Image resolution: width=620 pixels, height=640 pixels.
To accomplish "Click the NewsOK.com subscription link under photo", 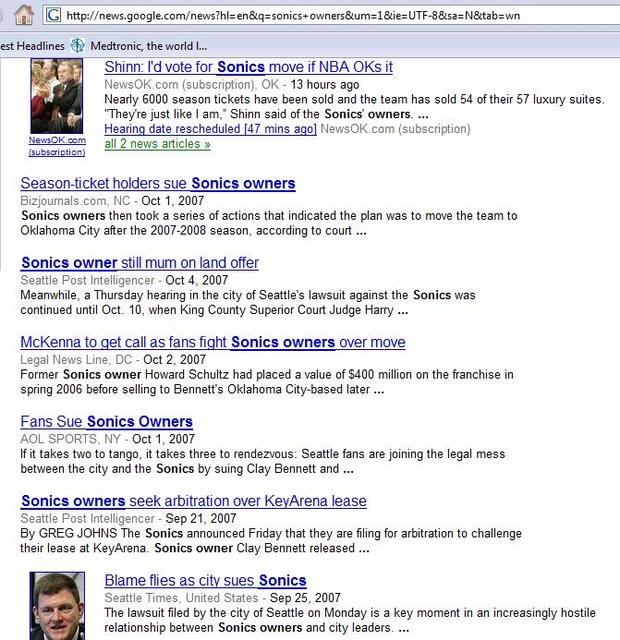I will click(x=56, y=146).
